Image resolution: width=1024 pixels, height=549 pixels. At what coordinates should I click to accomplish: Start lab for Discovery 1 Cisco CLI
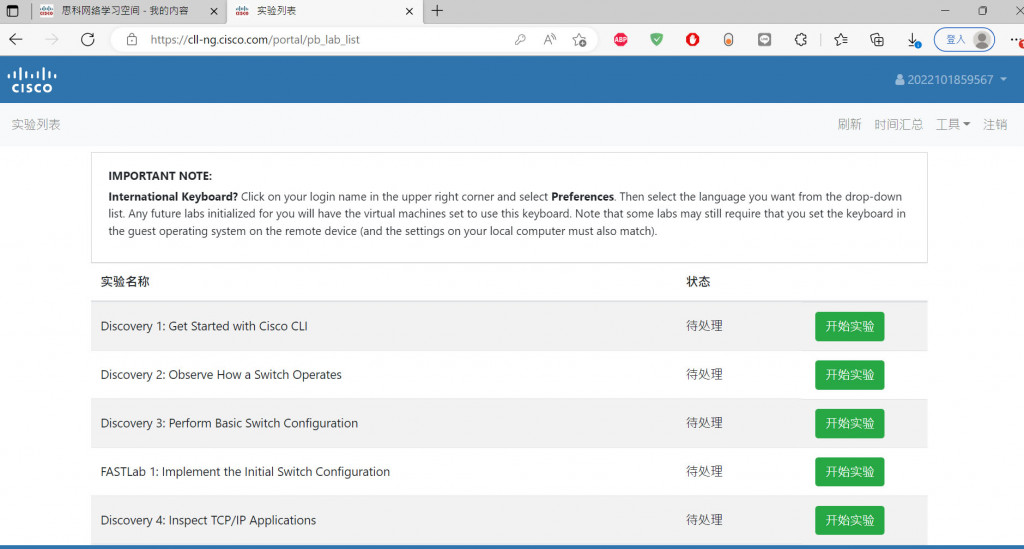pyautogui.click(x=850, y=326)
